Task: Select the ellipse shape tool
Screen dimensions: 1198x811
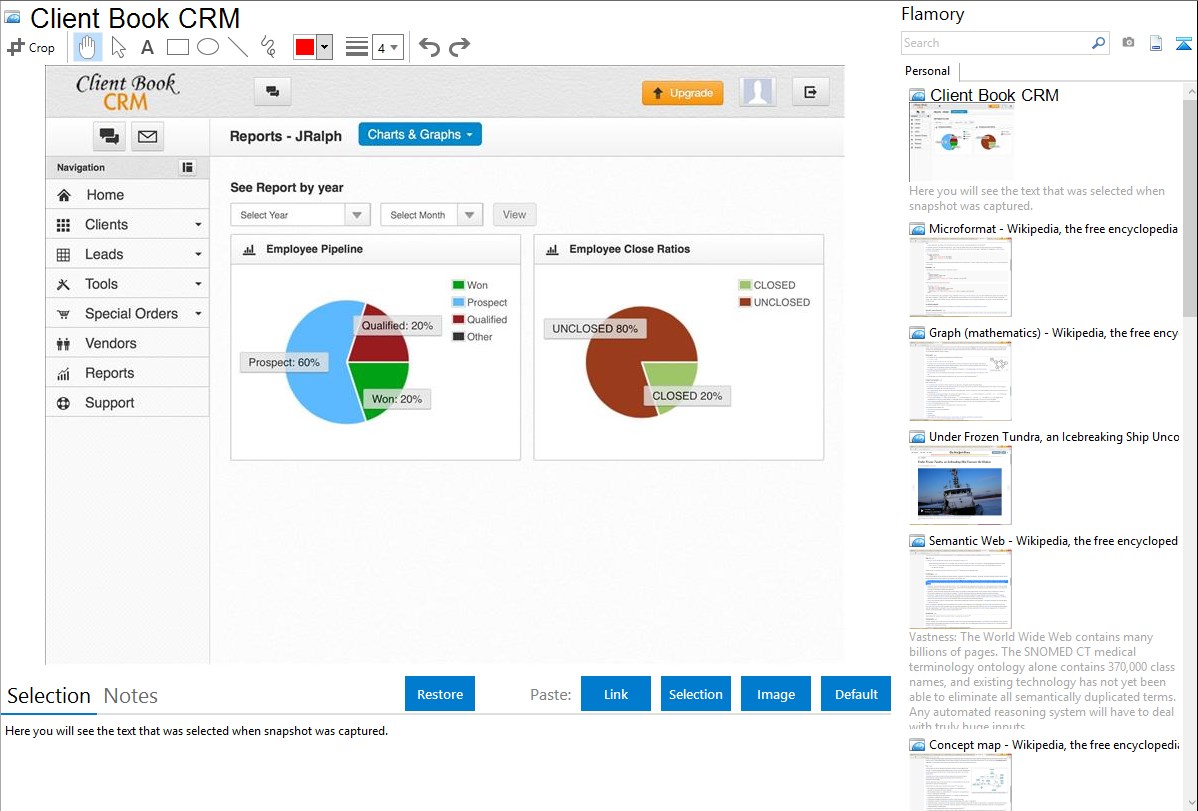Action: tap(208, 47)
